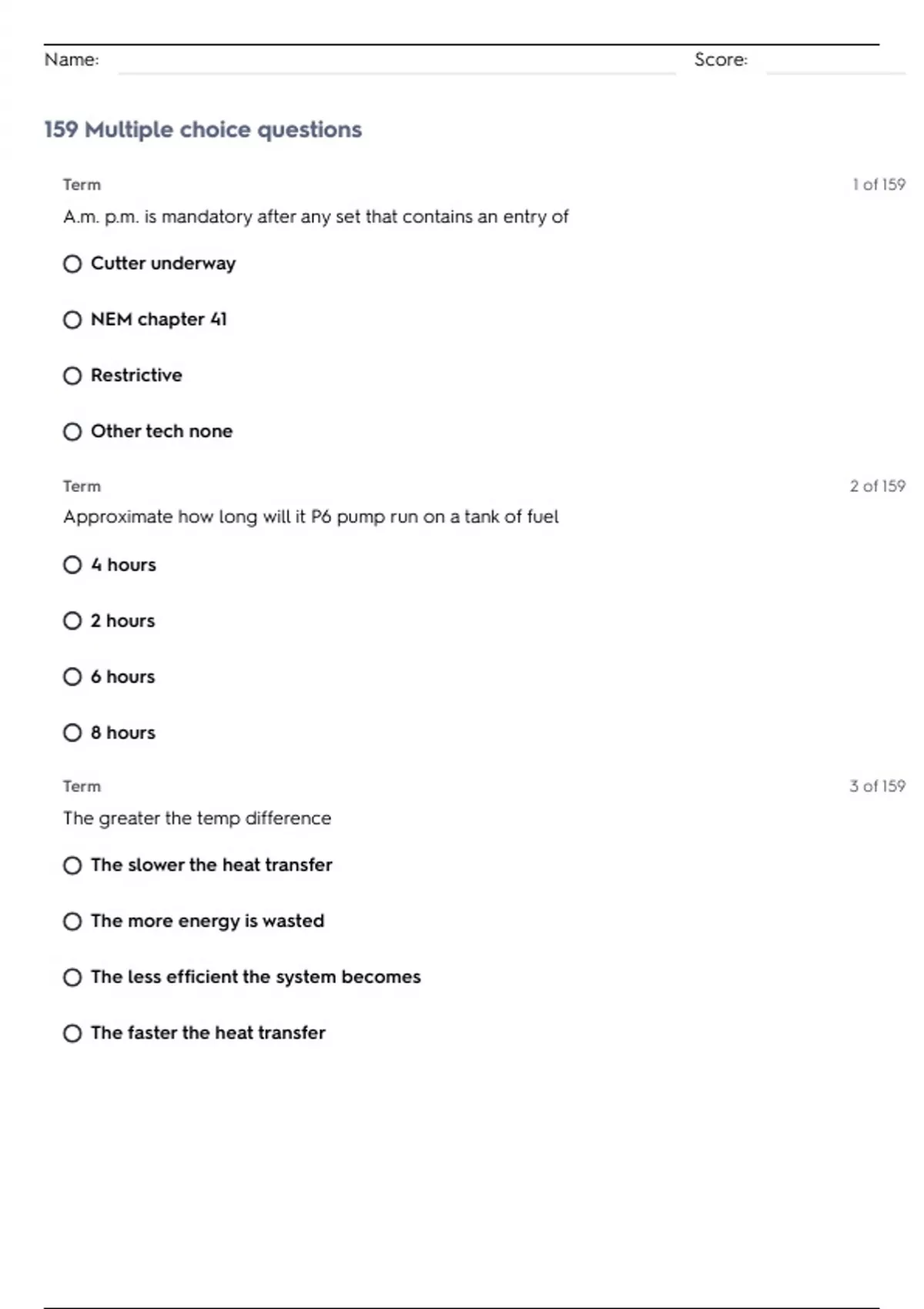Click the 'A.m. p.m. is mandatory' question text
This screenshot has height=1309, width=924.
(x=316, y=217)
